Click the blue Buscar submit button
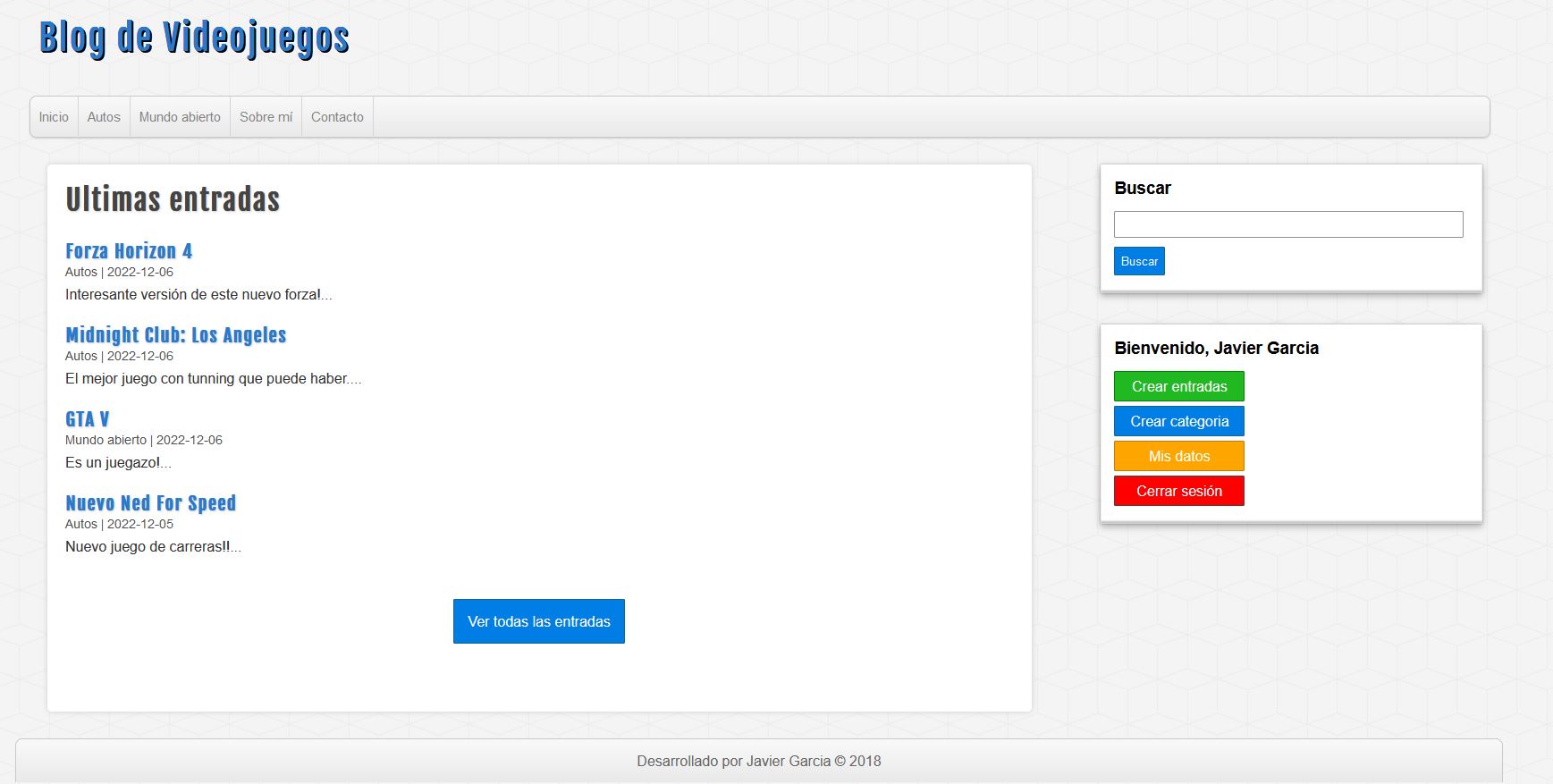Viewport: 1553px width, 784px height. 1139,261
